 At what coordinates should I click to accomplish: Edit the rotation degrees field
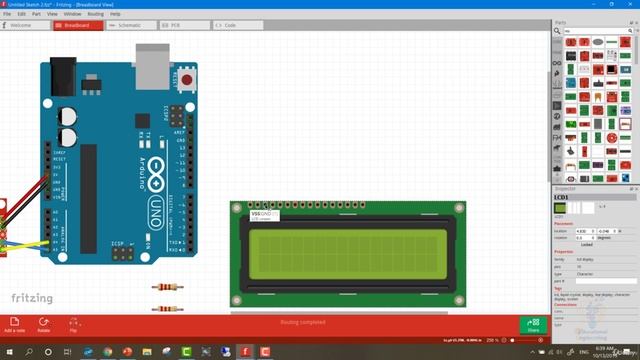click(x=586, y=238)
